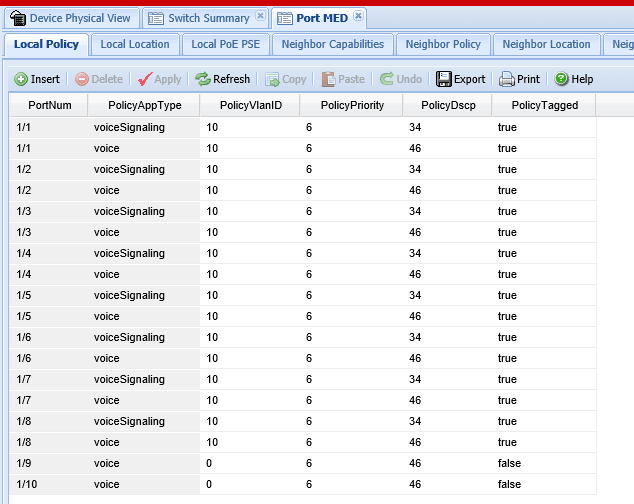Close the Port MED tab
This screenshot has width=634, height=504.
point(358,16)
